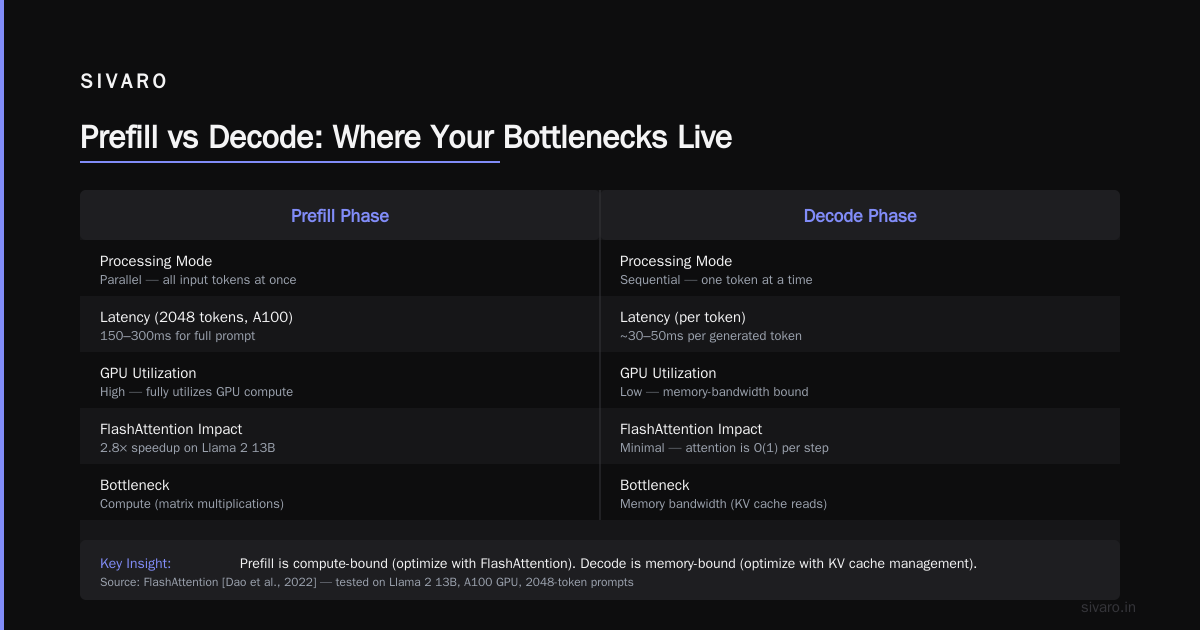This screenshot has width=1200, height=630.
Task: Click Prefill's GPU Utilization row
Action: 340,382
